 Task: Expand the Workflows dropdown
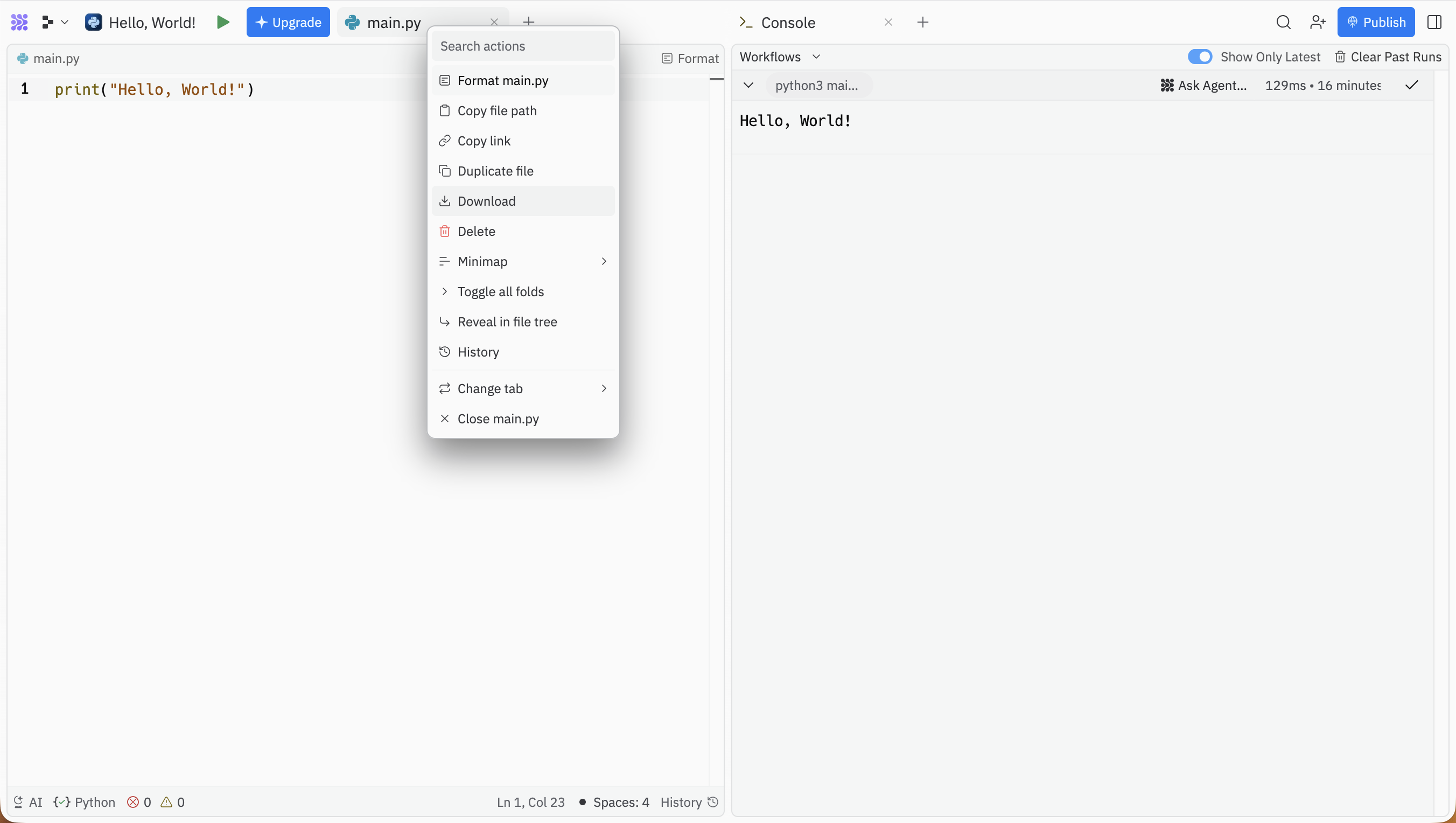click(780, 57)
